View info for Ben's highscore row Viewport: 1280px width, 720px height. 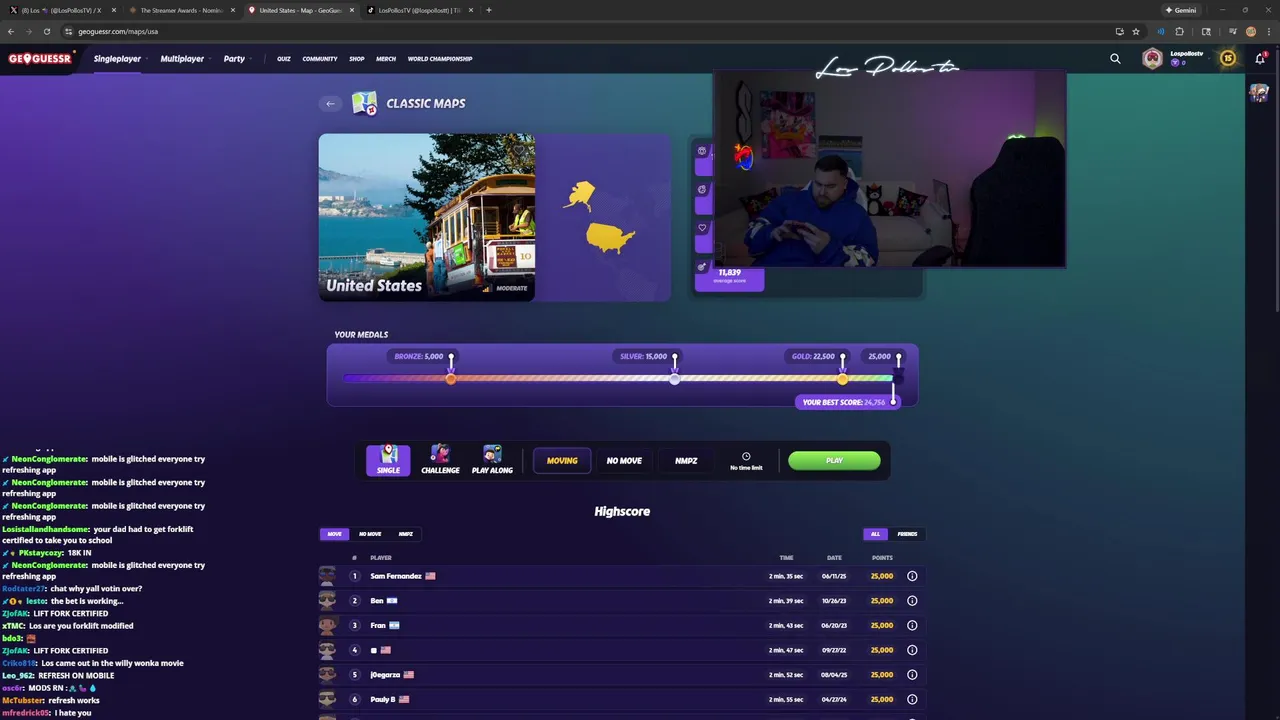point(912,601)
